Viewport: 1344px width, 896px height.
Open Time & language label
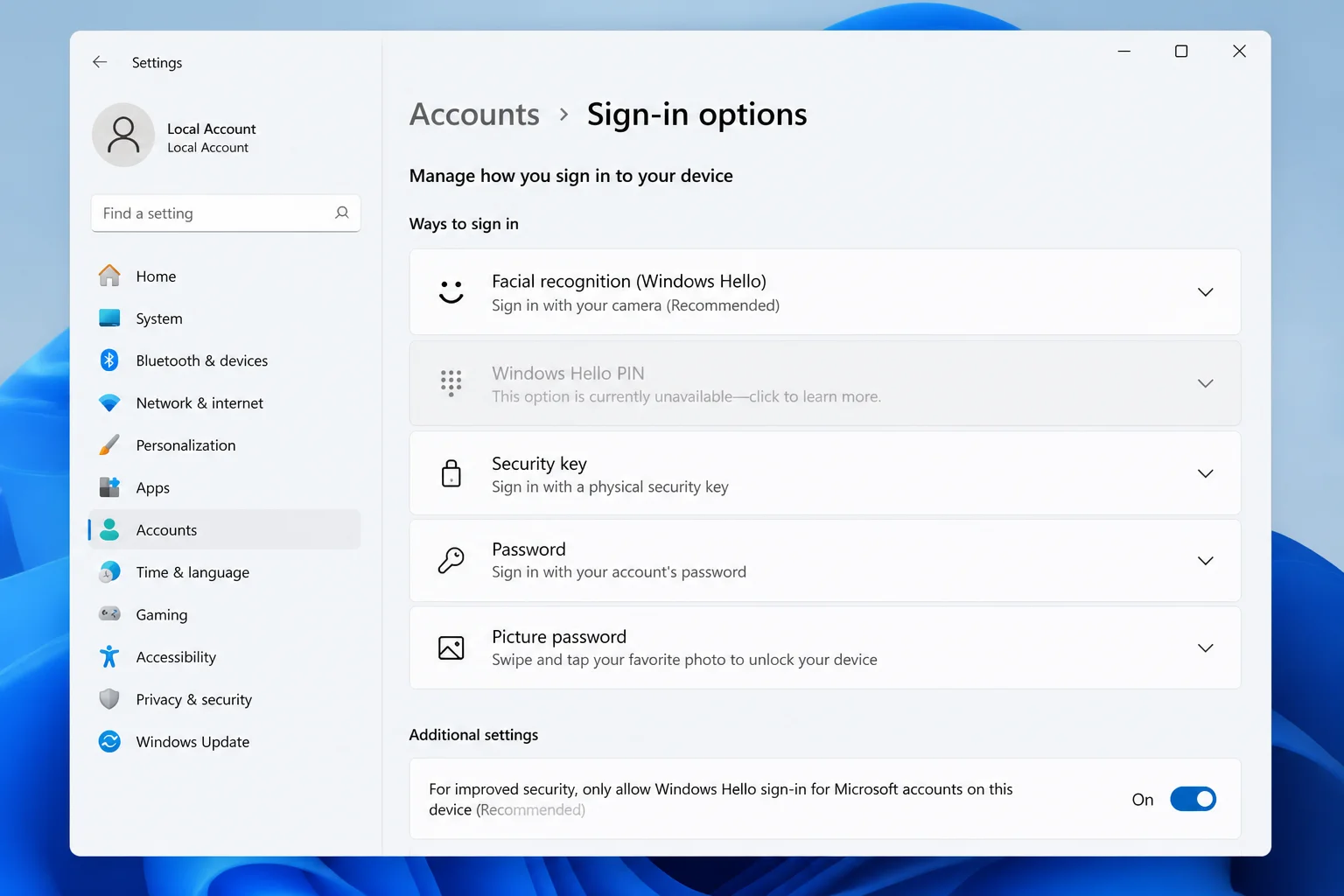(x=192, y=572)
